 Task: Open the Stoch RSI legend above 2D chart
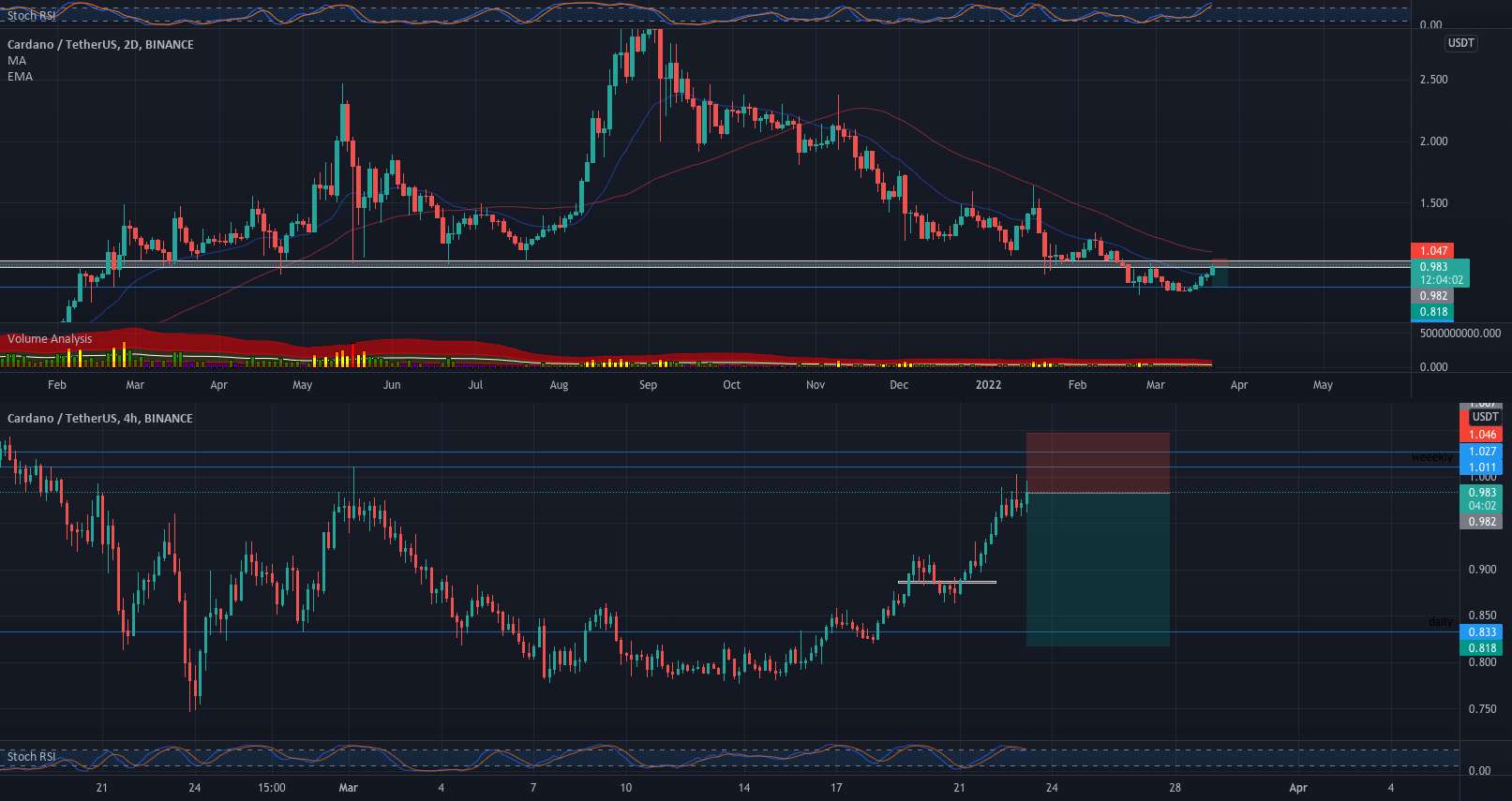(31, 16)
